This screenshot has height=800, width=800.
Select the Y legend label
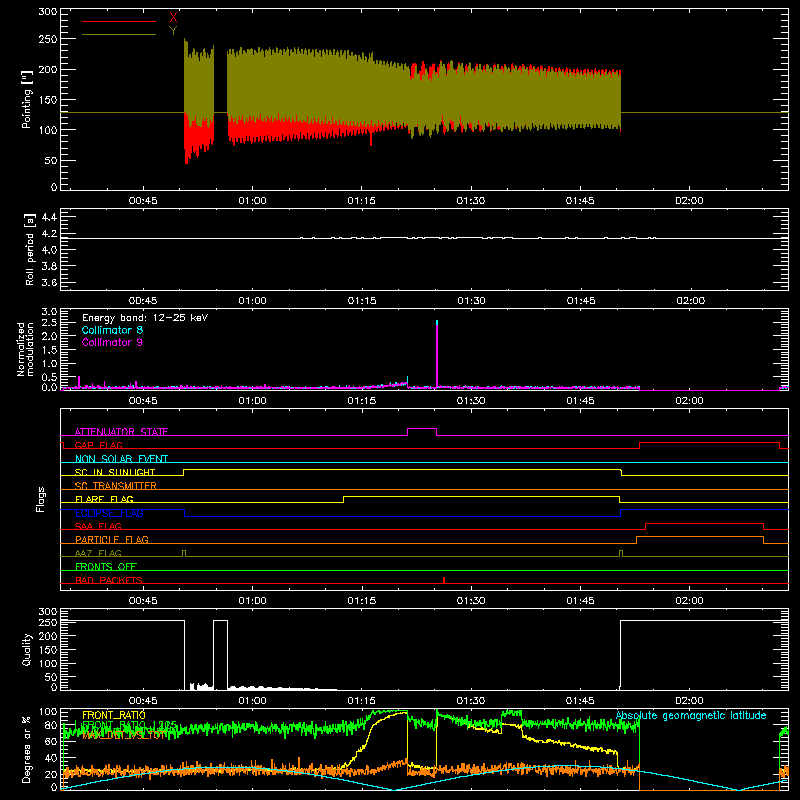coord(173,31)
